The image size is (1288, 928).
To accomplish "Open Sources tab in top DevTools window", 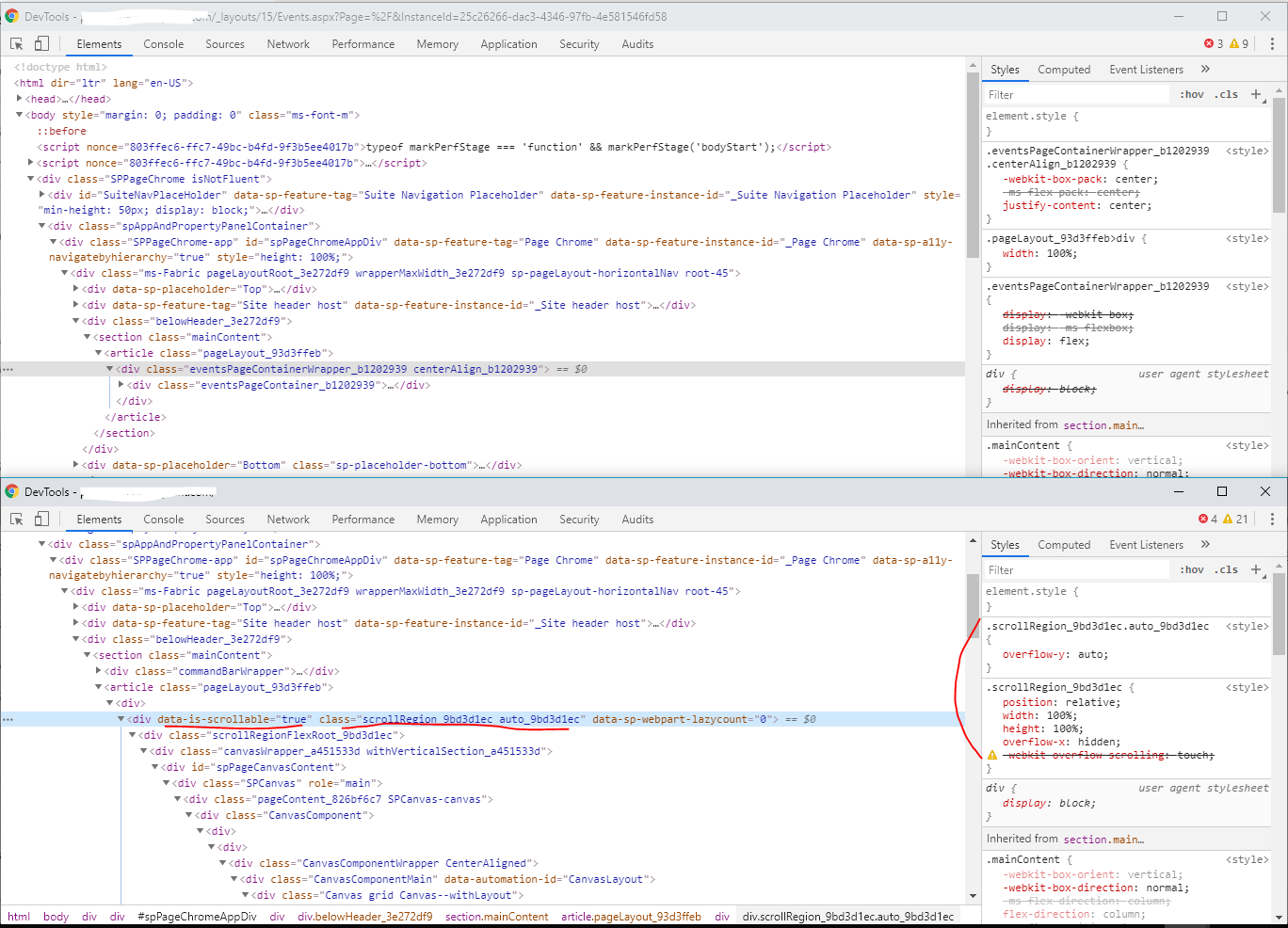I will click(225, 44).
